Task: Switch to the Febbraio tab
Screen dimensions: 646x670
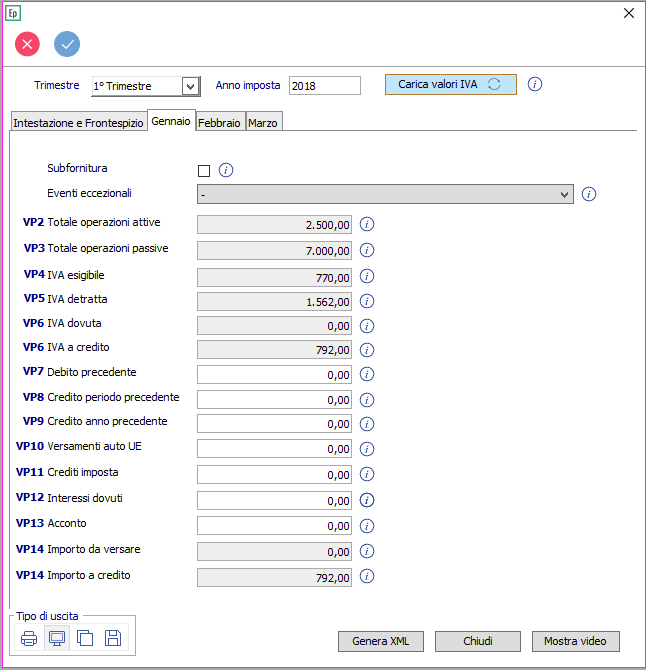Action: 219,122
